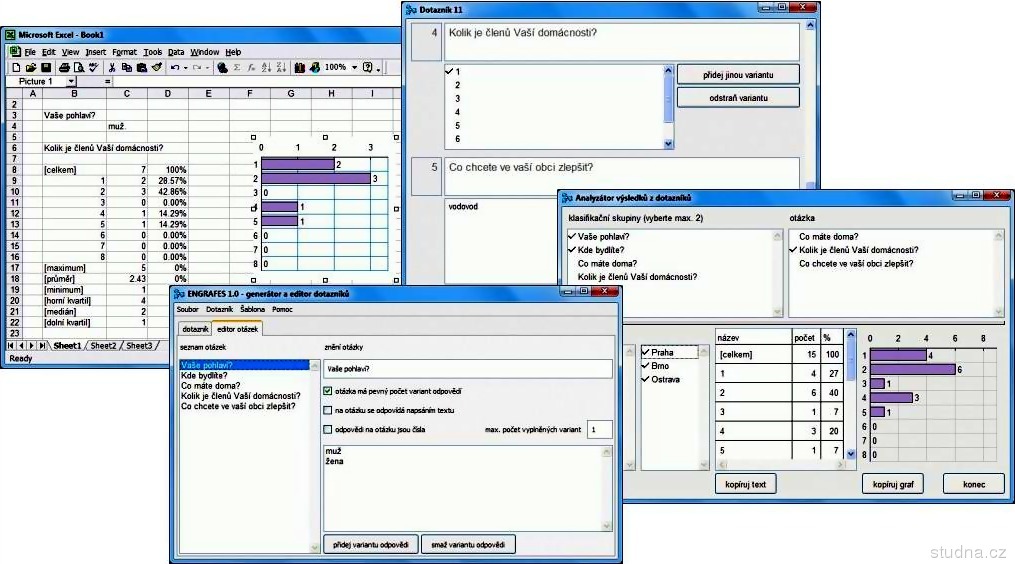Screen dimensions: 1015x564
Task: Uncheck 'Vaše pohlaví?' in klasifikační skupiny list
Action: [572, 236]
